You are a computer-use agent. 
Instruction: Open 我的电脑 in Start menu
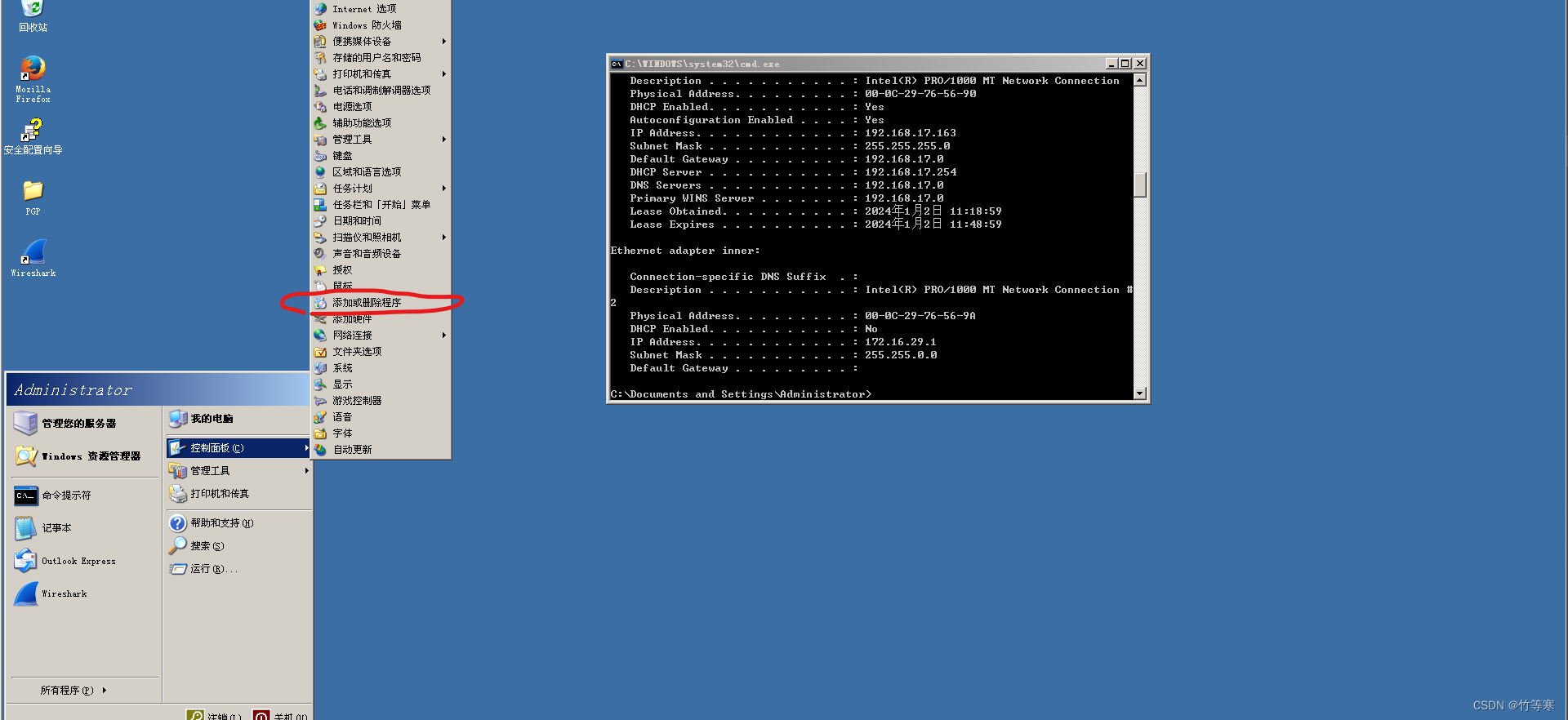click(238, 418)
